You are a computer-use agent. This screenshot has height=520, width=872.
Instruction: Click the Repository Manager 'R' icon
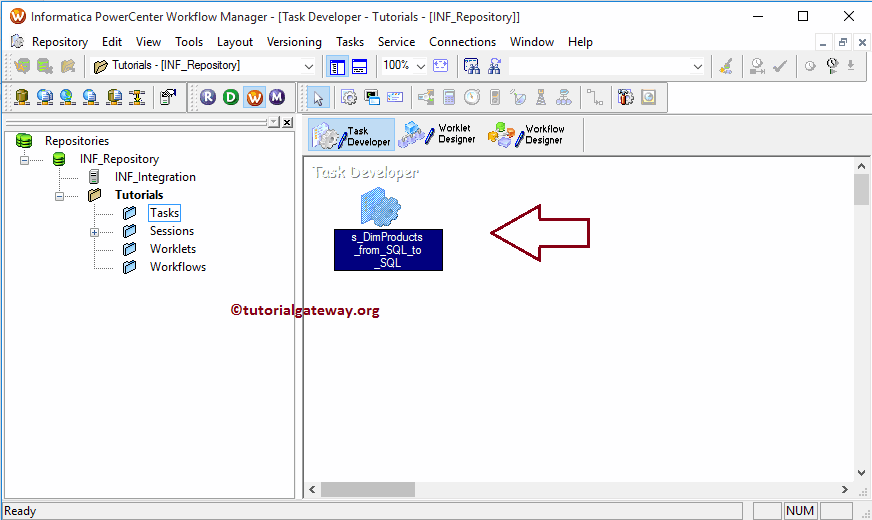coord(208,97)
